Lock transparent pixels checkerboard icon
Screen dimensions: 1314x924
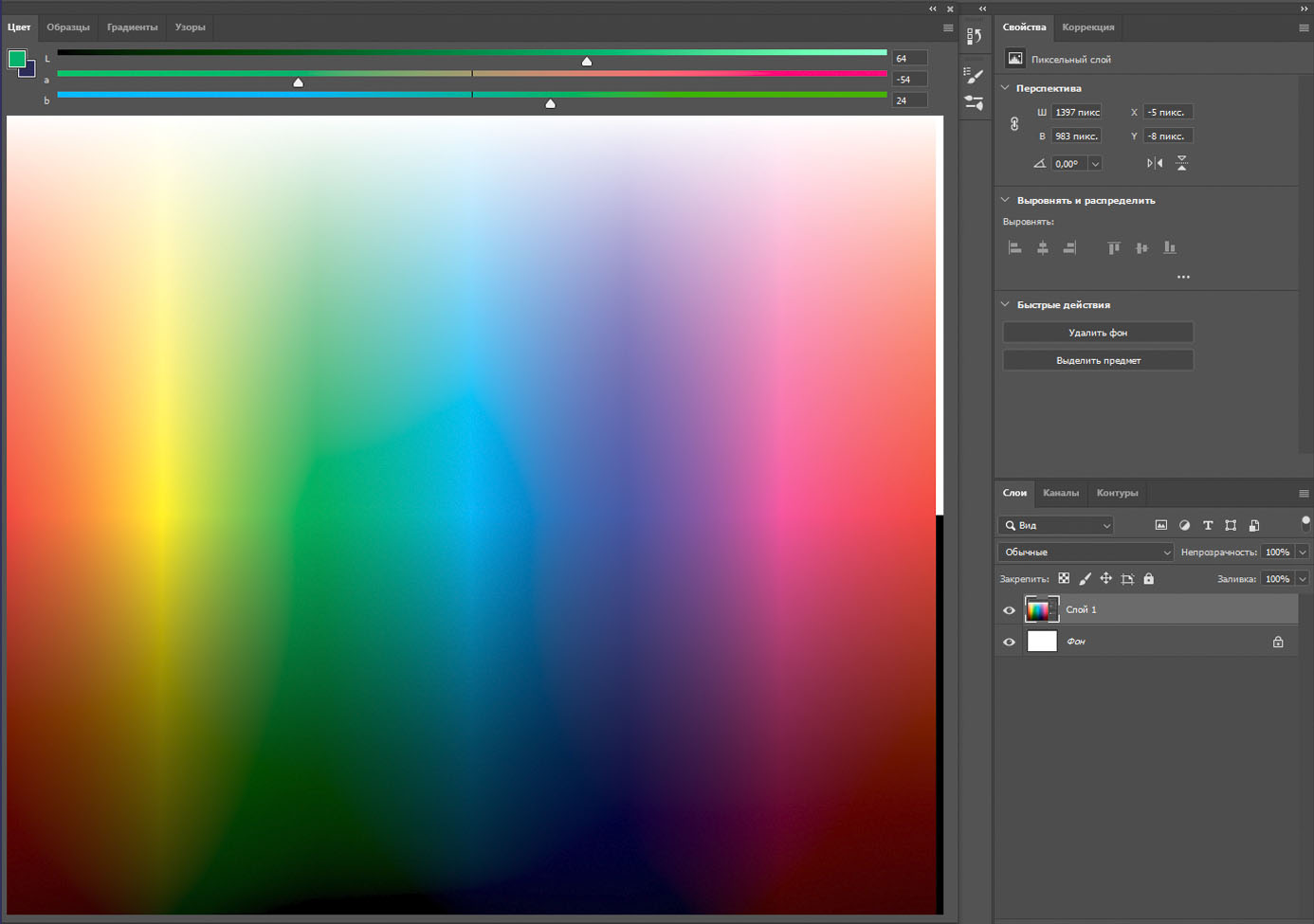tap(1064, 578)
